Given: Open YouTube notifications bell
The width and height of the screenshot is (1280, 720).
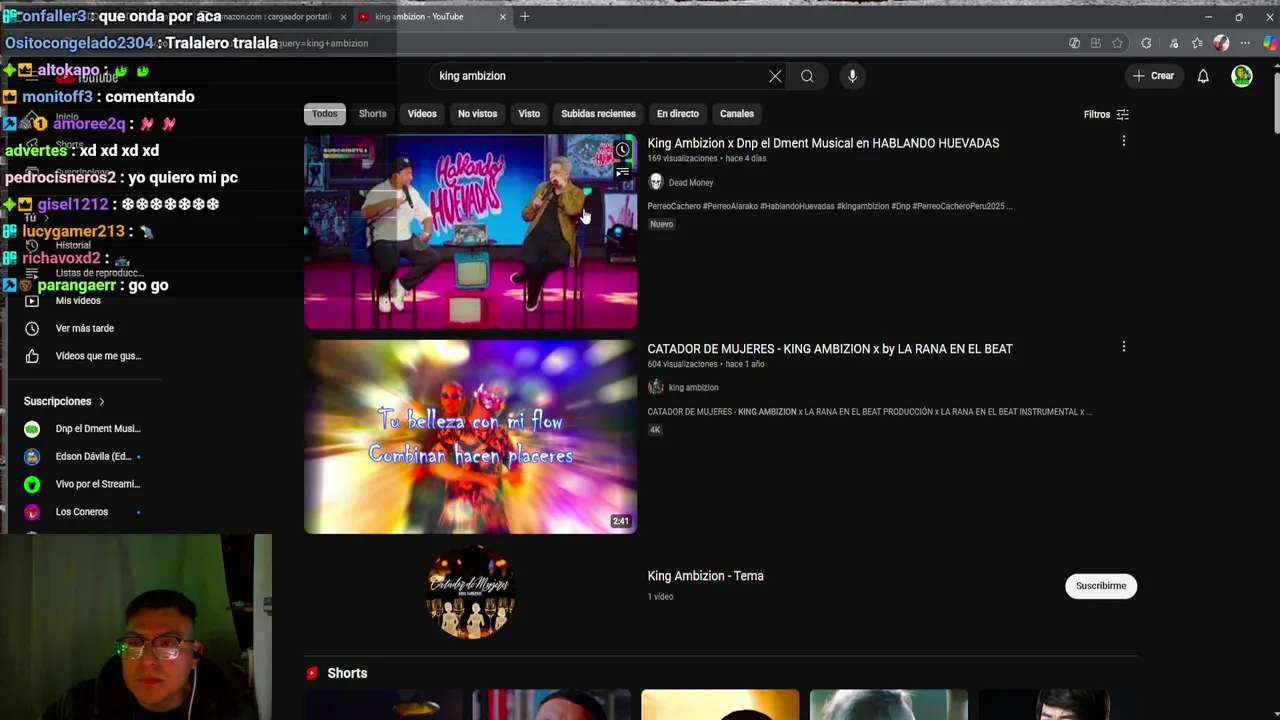Looking at the screenshot, I should coord(1203,76).
